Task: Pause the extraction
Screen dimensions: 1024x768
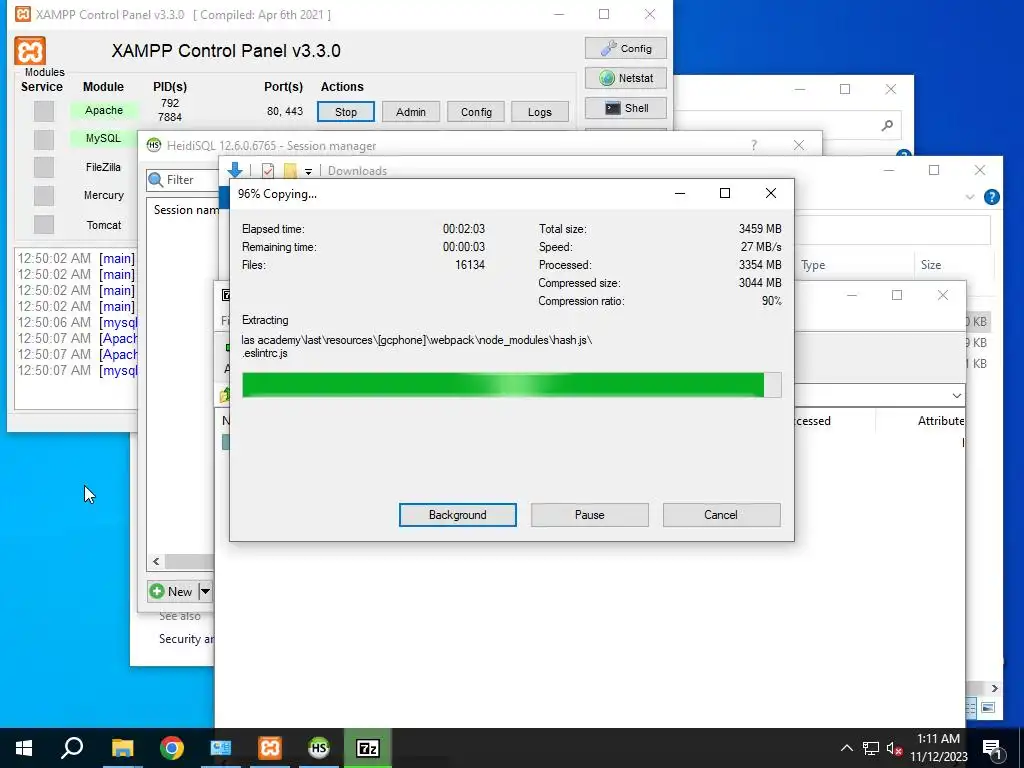Action: [589, 515]
